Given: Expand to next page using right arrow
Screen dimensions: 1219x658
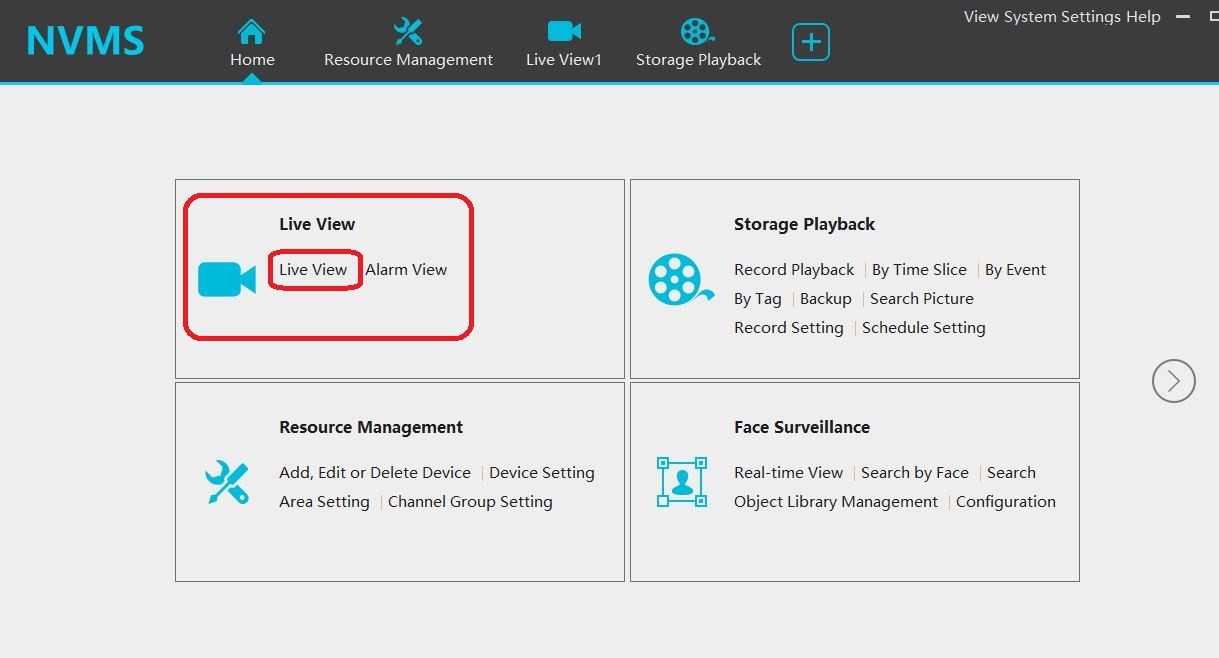Looking at the screenshot, I should pos(1173,381).
